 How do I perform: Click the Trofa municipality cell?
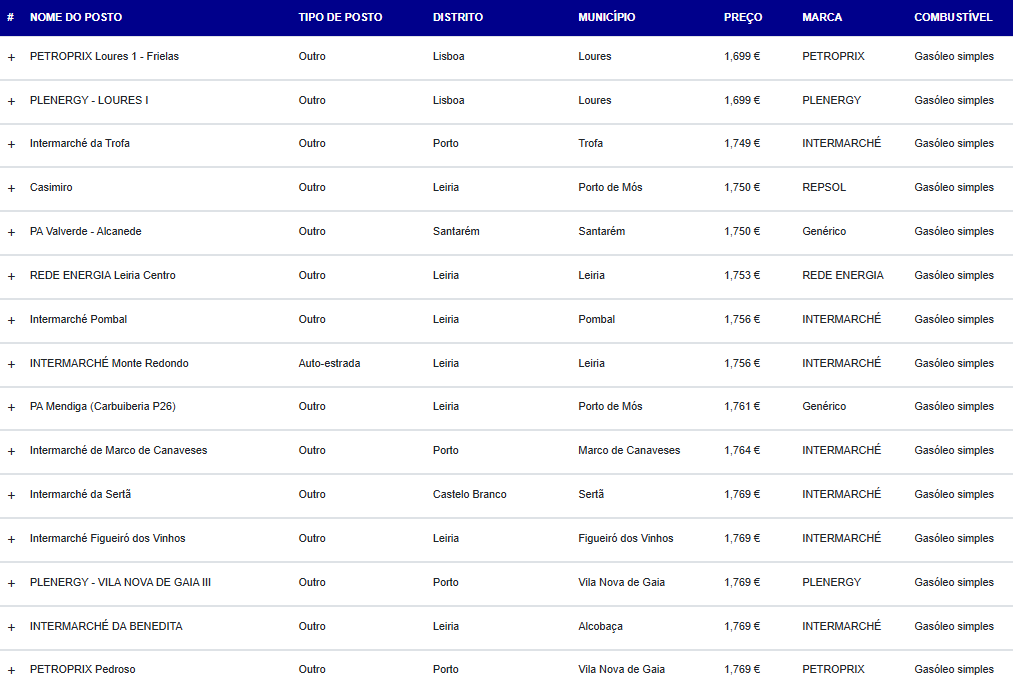click(590, 143)
